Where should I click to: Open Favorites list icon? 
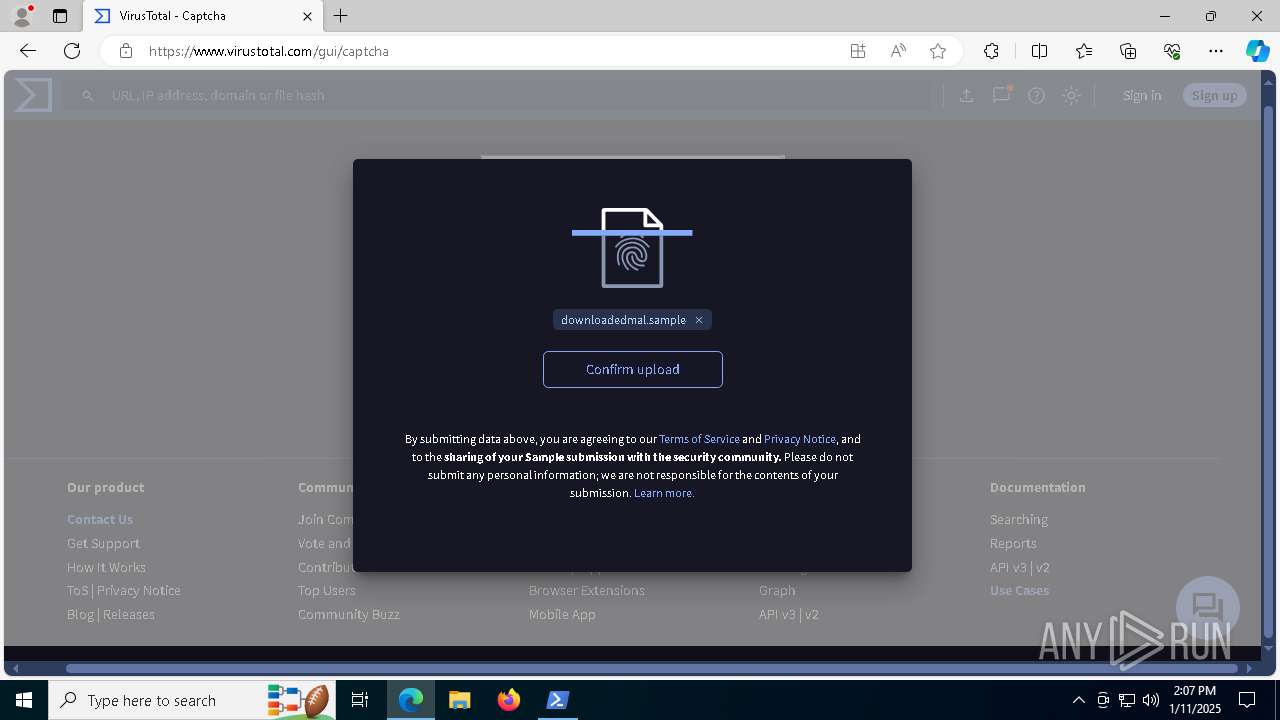pyautogui.click(x=1084, y=51)
